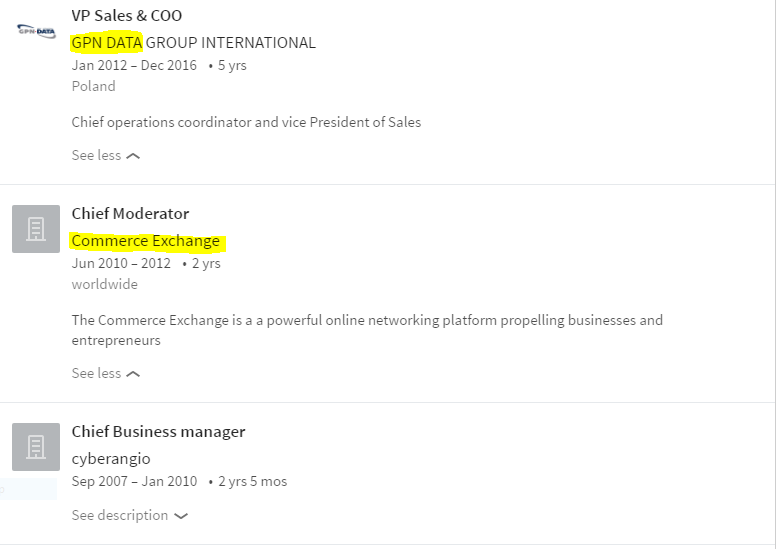Click the chevron down arrow beside See description
Viewport: 776px width, 549px height.
181,516
